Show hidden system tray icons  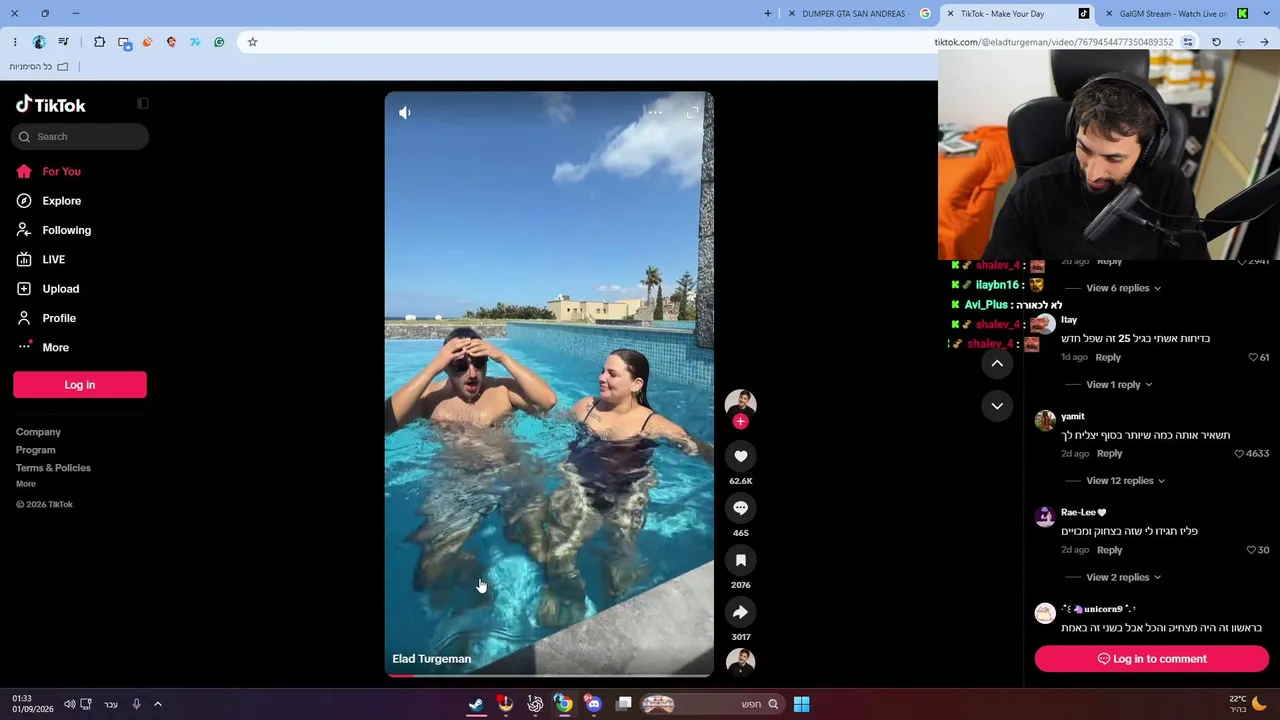(x=158, y=704)
